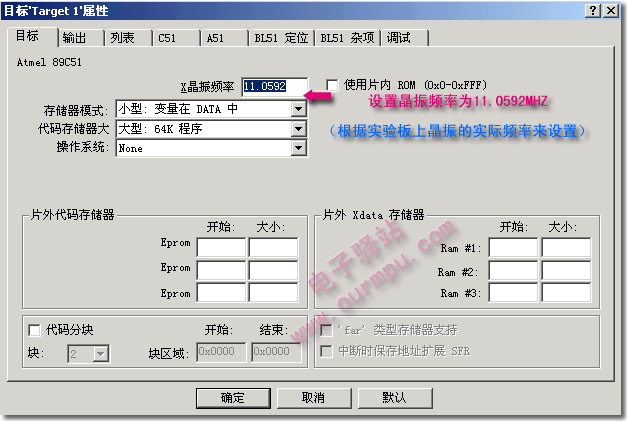Open the 操作系统 dropdown showing None

[x=298, y=147]
